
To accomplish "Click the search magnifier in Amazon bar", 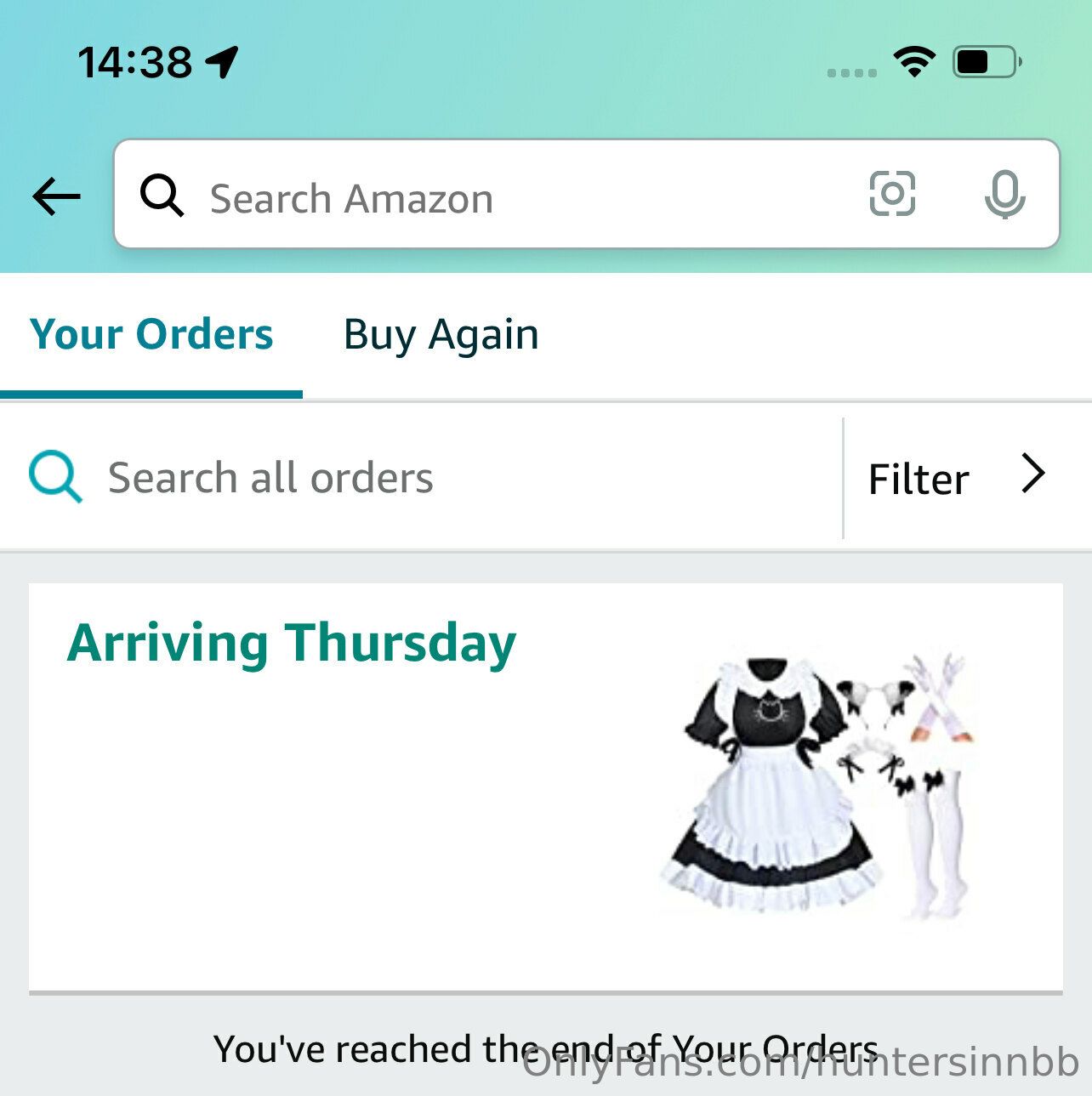I will click(162, 196).
